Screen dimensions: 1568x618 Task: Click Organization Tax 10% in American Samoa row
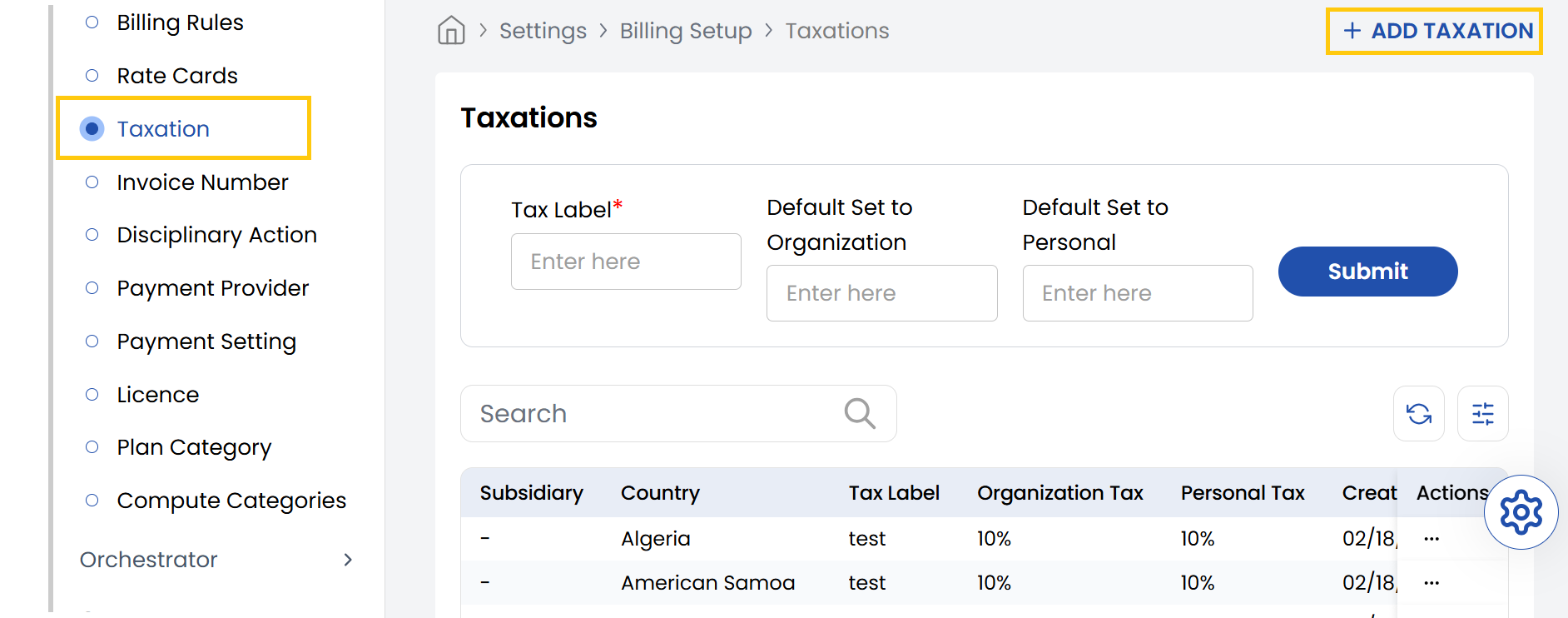tap(994, 583)
